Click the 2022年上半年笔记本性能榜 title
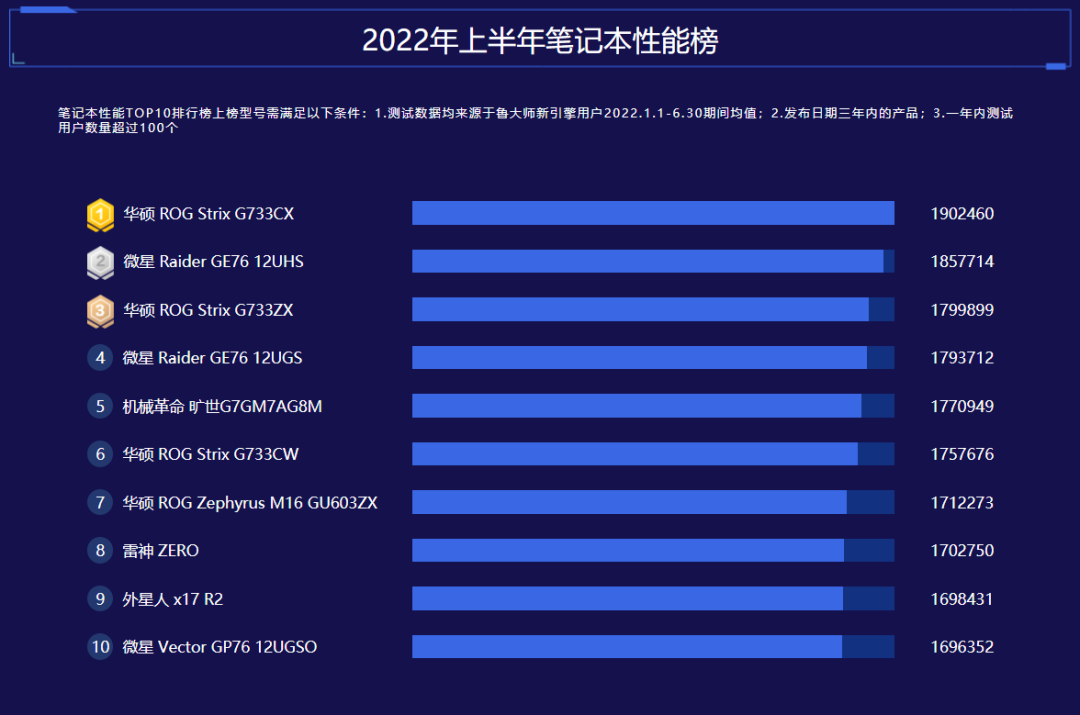This screenshot has width=1080, height=715. 541,41
